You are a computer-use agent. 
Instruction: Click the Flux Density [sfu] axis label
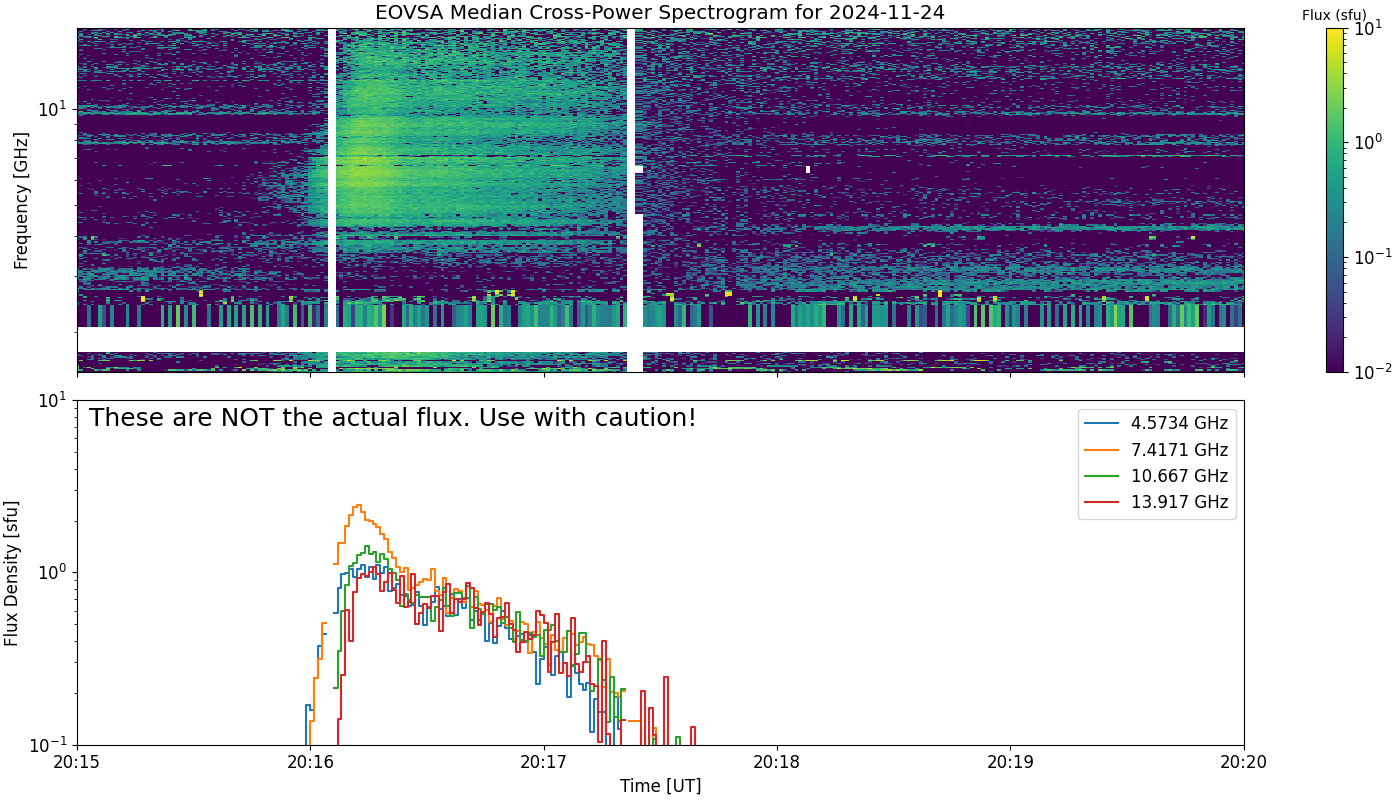(x=11, y=573)
